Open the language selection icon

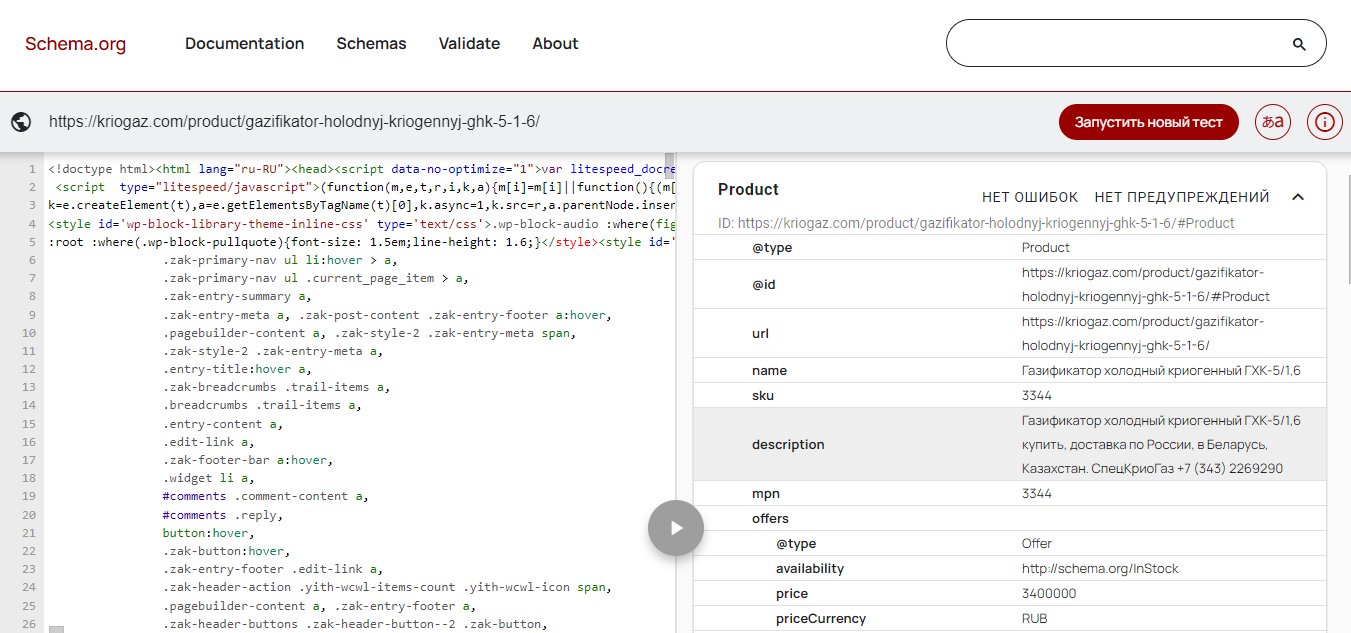click(x=1272, y=121)
